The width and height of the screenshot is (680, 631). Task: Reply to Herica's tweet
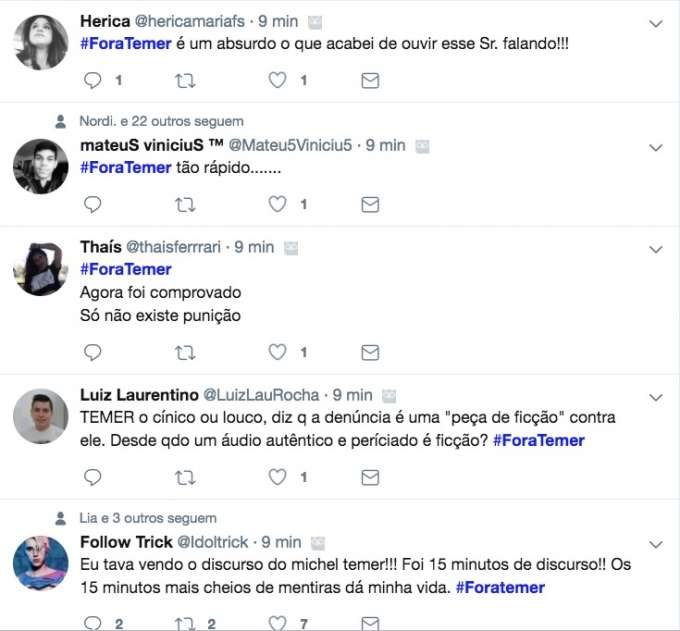[92, 81]
